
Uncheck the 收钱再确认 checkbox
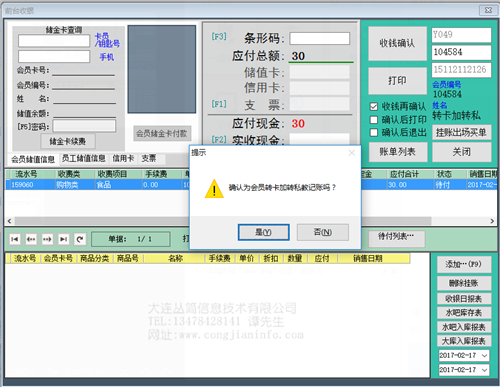coord(374,107)
